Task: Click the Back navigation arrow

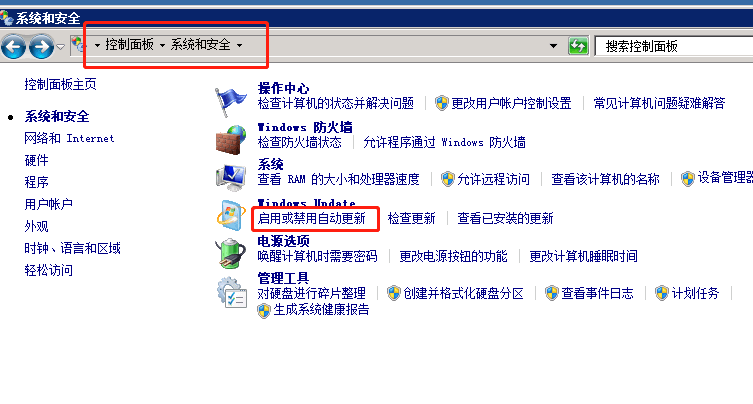Action: pyautogui.click(x=14, y=47)
